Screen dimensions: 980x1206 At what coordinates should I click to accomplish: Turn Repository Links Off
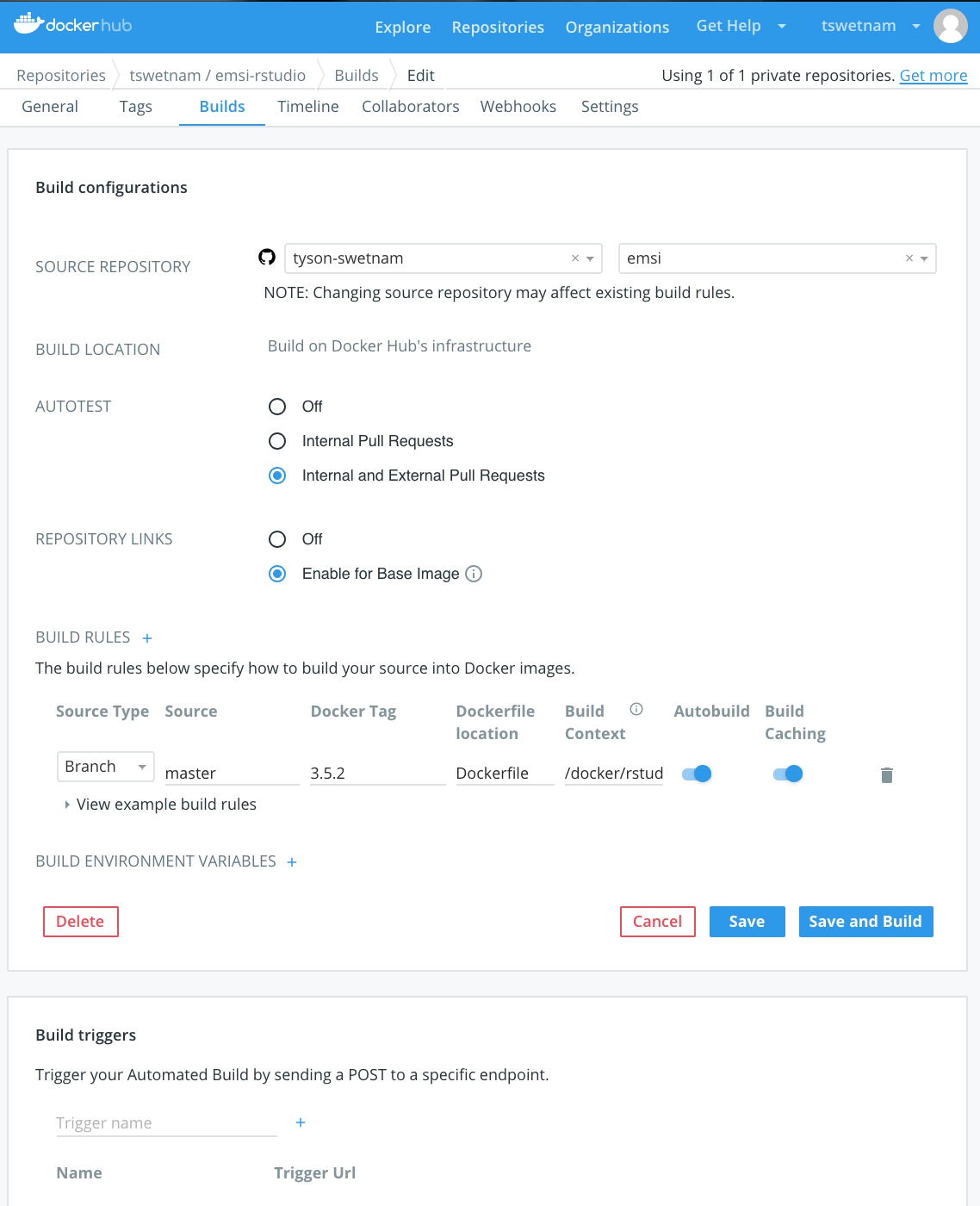(277, 539)
